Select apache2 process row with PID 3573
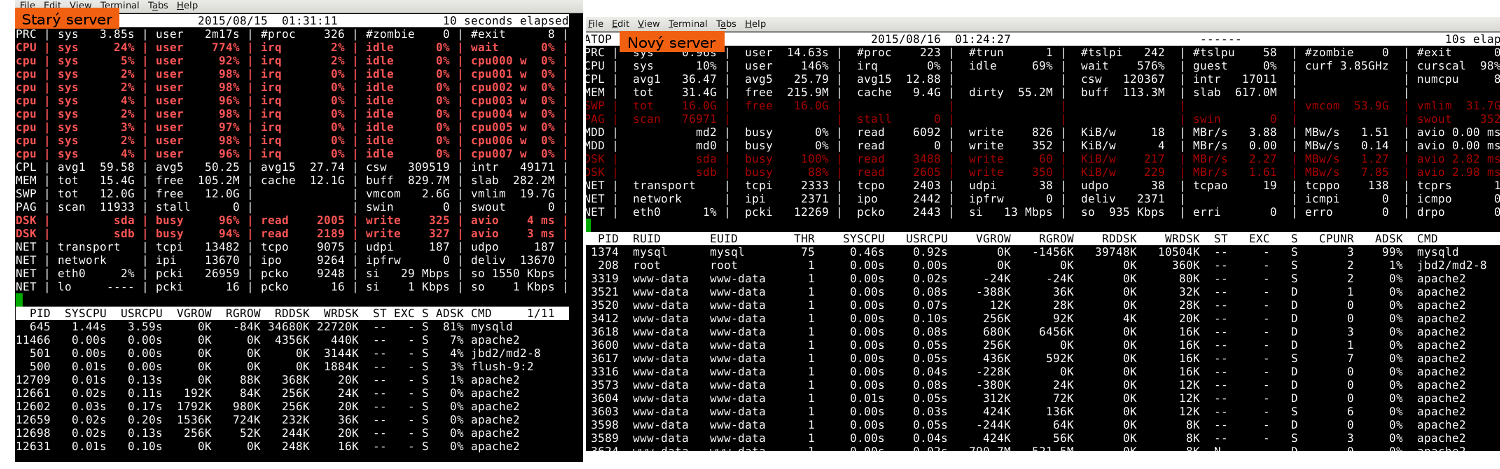The height and width of the screenshot is (469, 1500). pyautogui.click(x=1040, y=386)
